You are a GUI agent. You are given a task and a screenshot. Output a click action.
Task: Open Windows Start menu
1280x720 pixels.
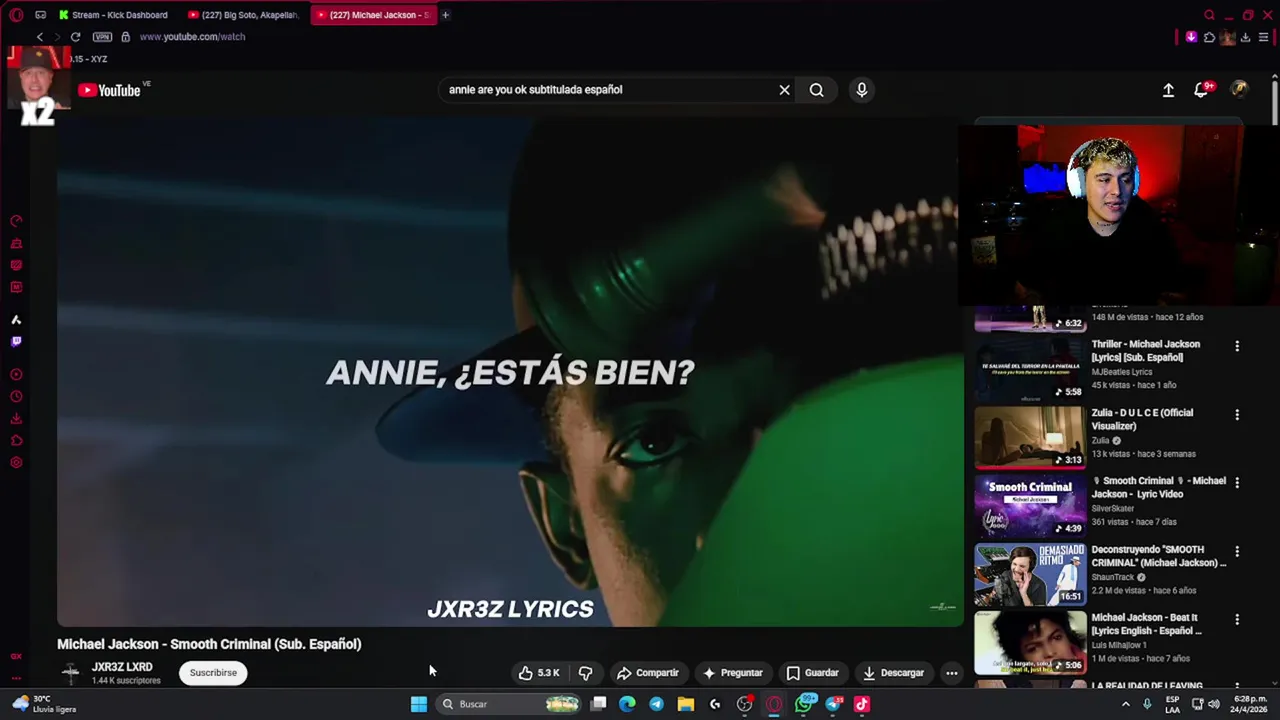pos(419,704)
